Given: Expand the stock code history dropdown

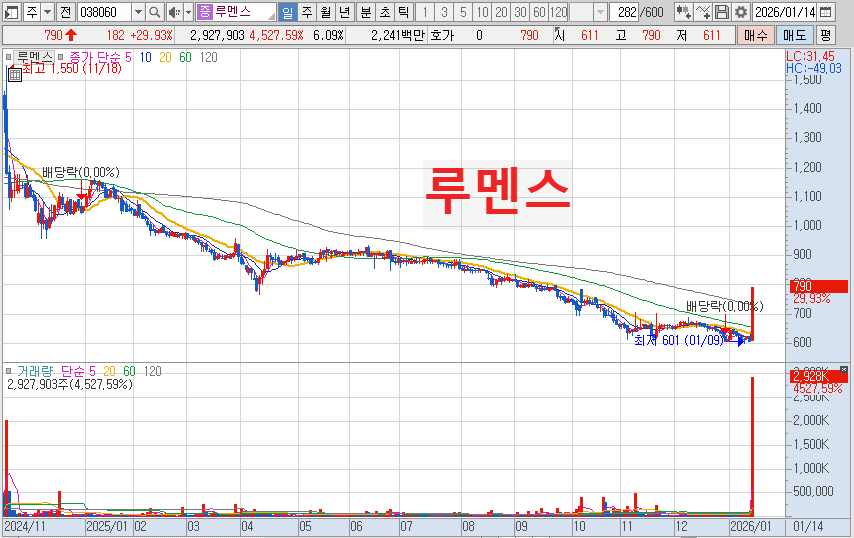Looking at the screenshot, I should tap(138, 11).
